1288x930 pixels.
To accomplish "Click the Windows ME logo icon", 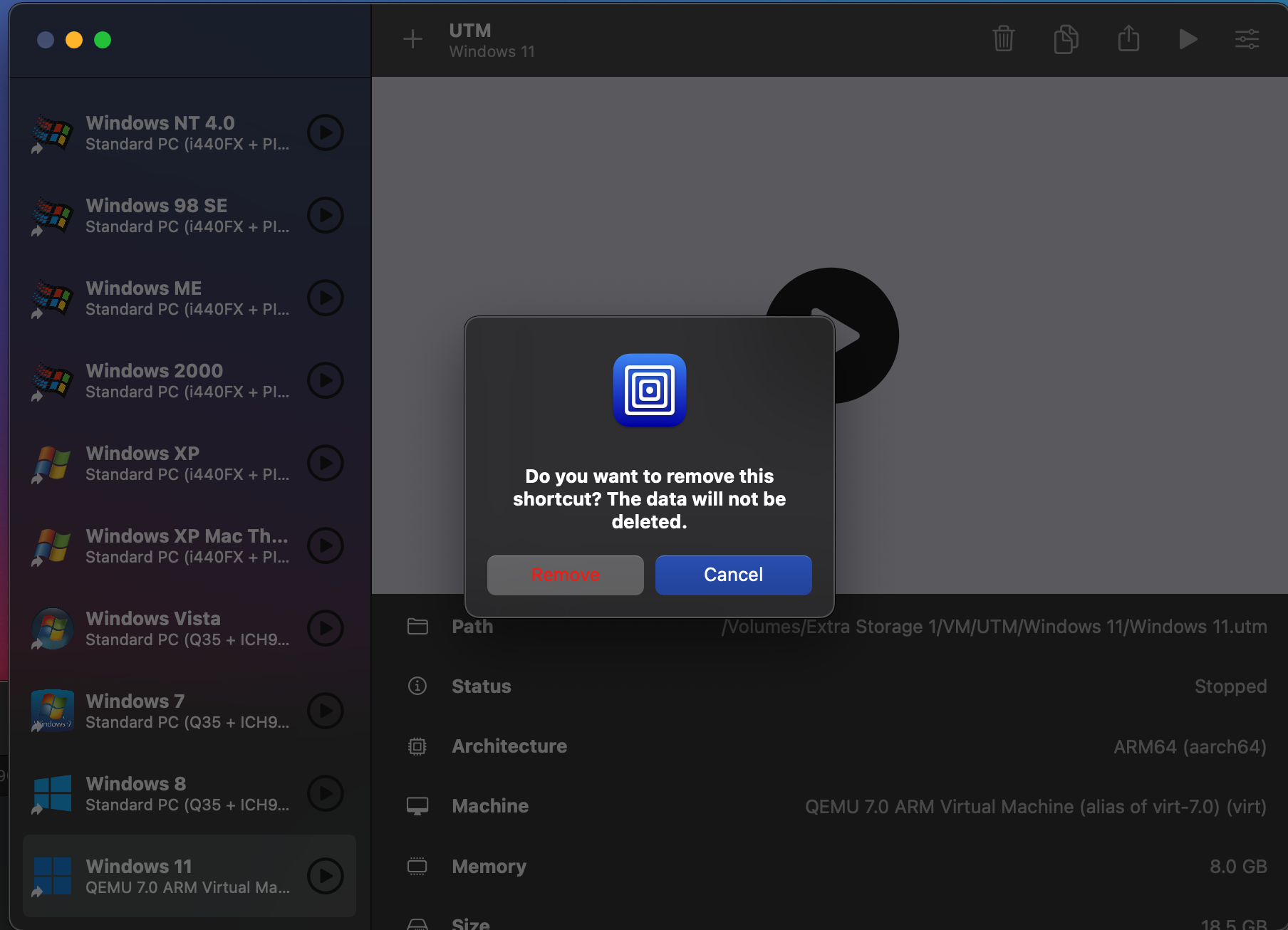I will coord(52,298).
